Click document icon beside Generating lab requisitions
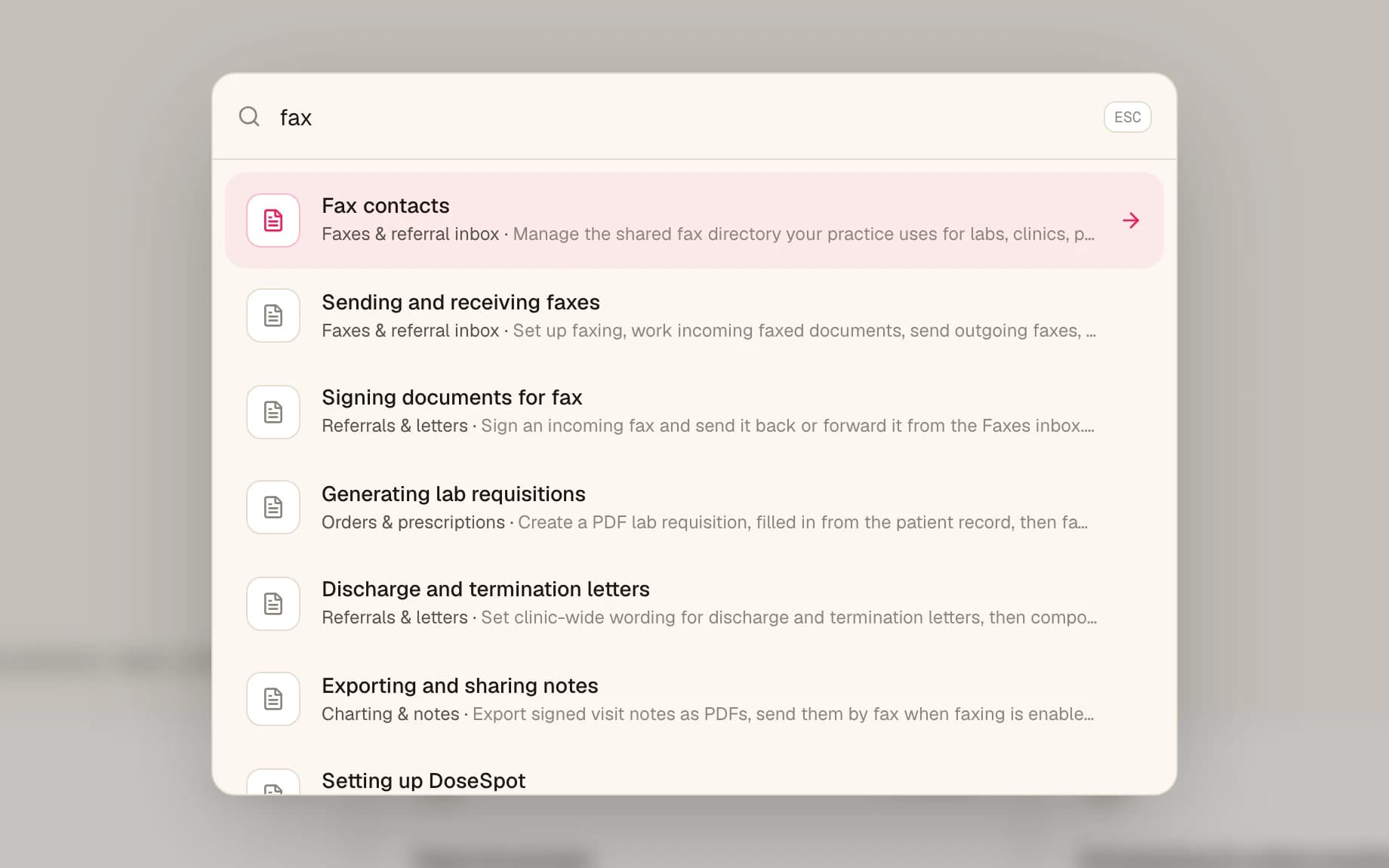1389x868 pixels. click(x=273, y=507)
